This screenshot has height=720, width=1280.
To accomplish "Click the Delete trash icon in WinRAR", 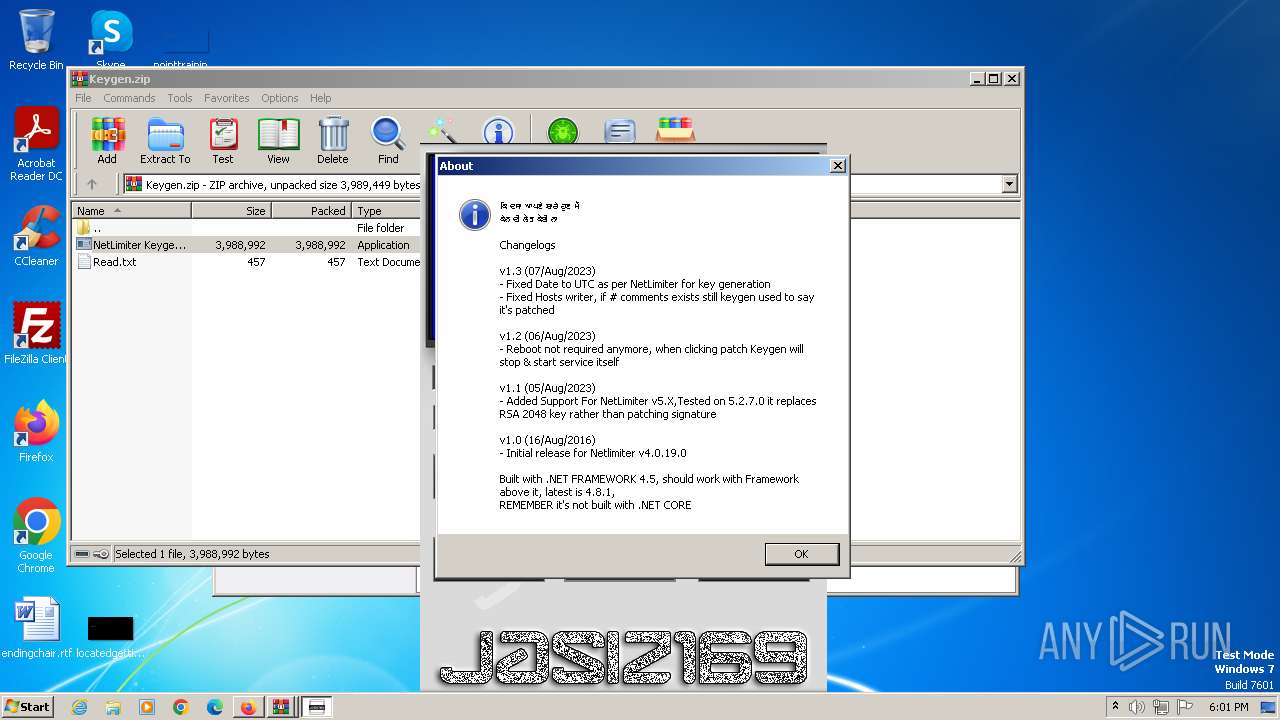I will point(333,140).
